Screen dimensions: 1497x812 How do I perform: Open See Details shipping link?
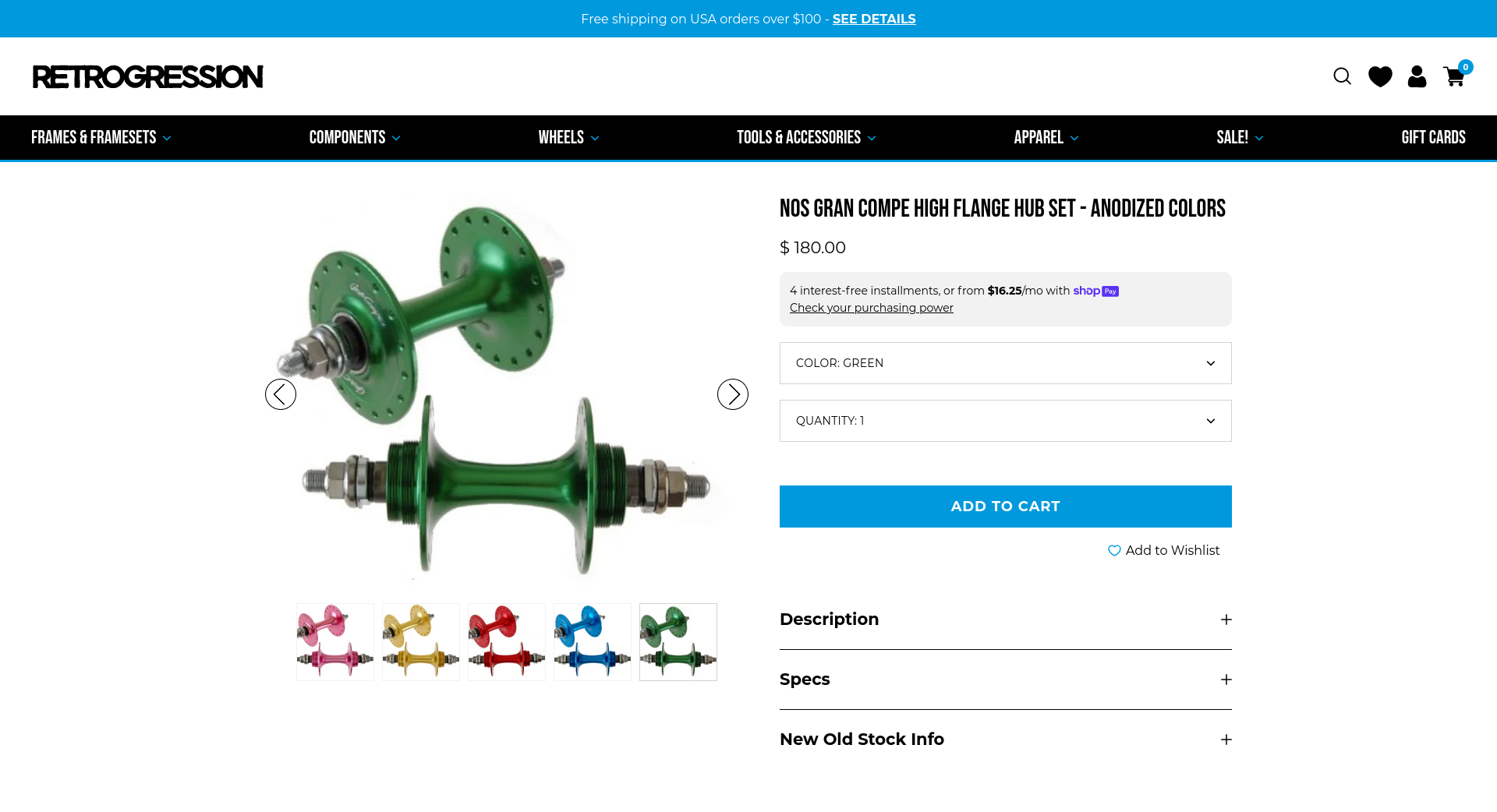pyautogui.click(x=874, y=19)
